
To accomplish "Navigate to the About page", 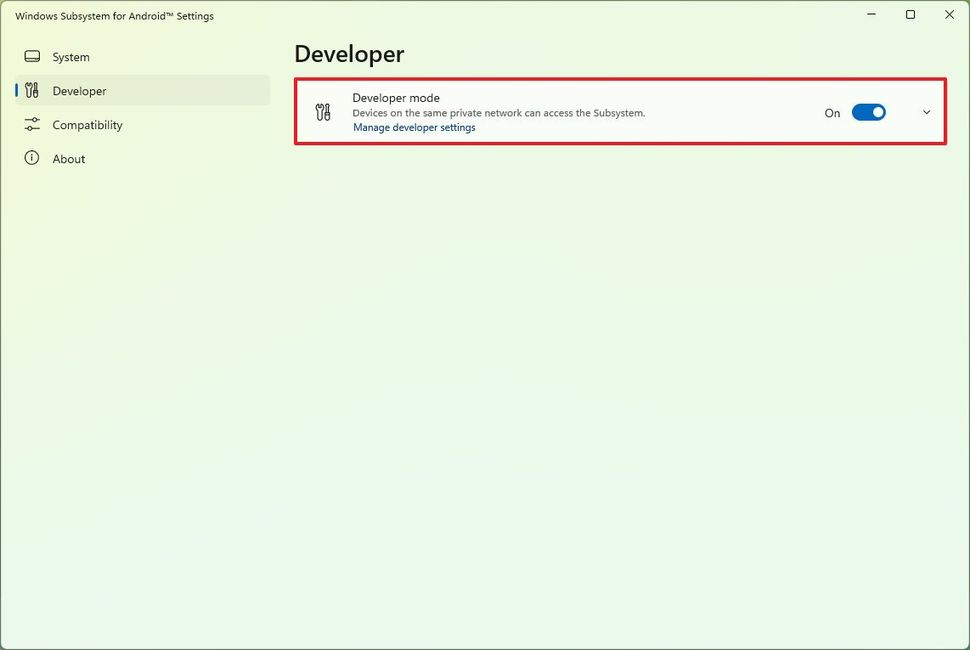I will coord(68,158).
